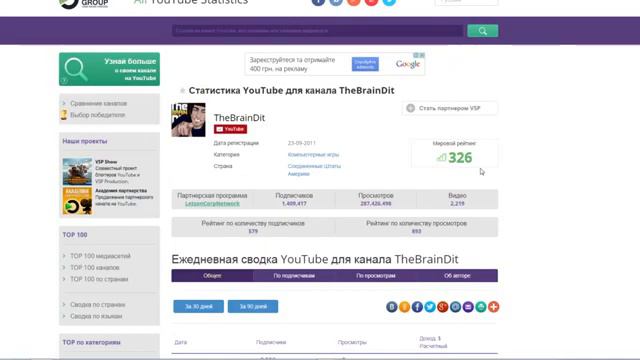640x360 pixels.
Task: Open the partner network link under 'Партнерская программа'
Action: coord(212,203)
